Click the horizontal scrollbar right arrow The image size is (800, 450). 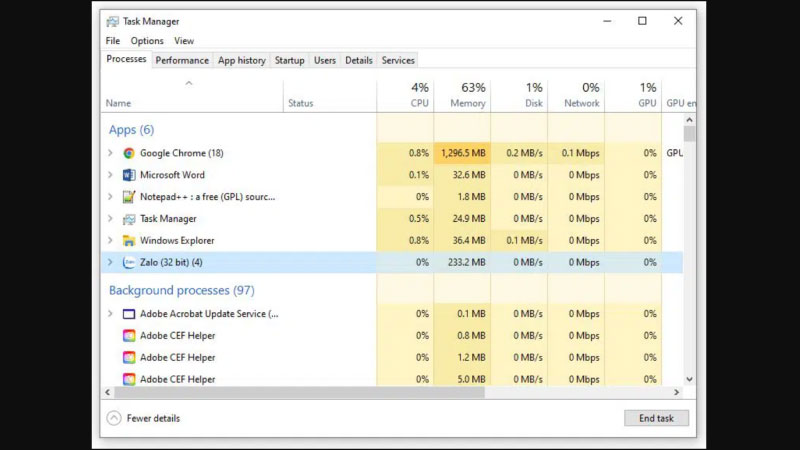677,392
